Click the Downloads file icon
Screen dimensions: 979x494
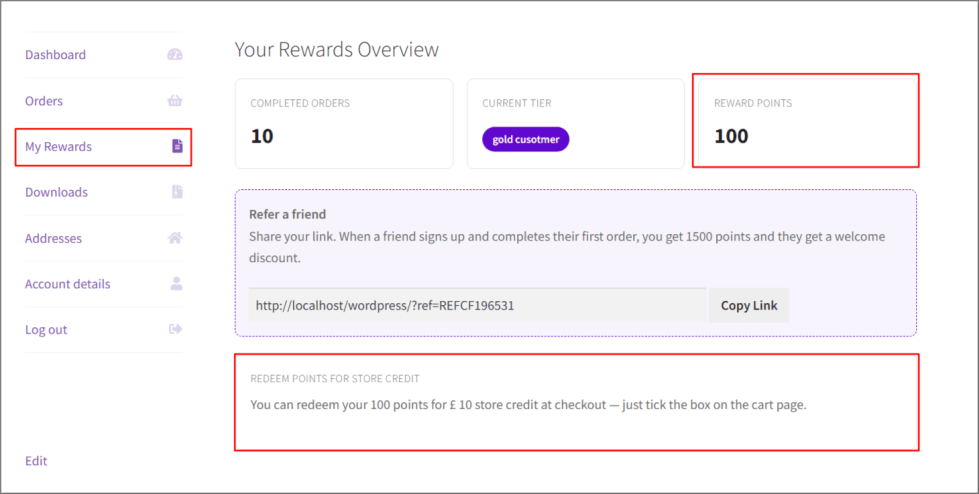tap(177, 192)
